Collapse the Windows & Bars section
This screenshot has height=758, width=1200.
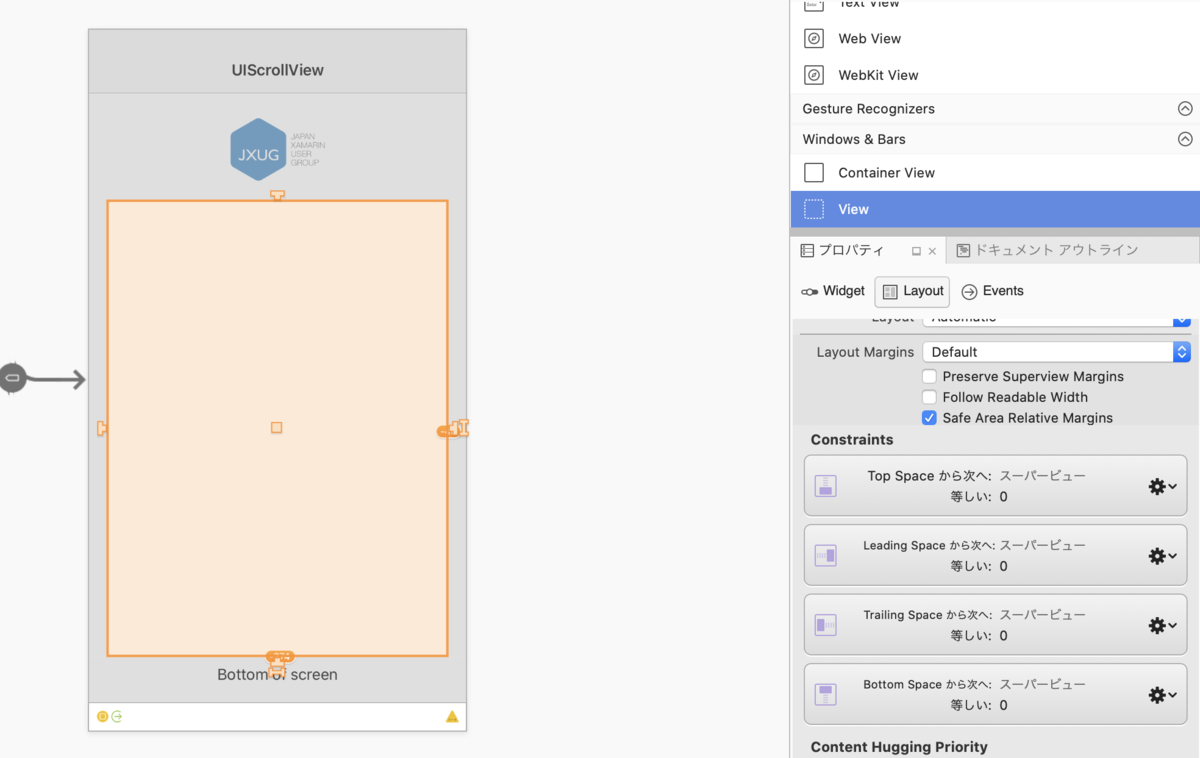click(x=1185, y=139)
